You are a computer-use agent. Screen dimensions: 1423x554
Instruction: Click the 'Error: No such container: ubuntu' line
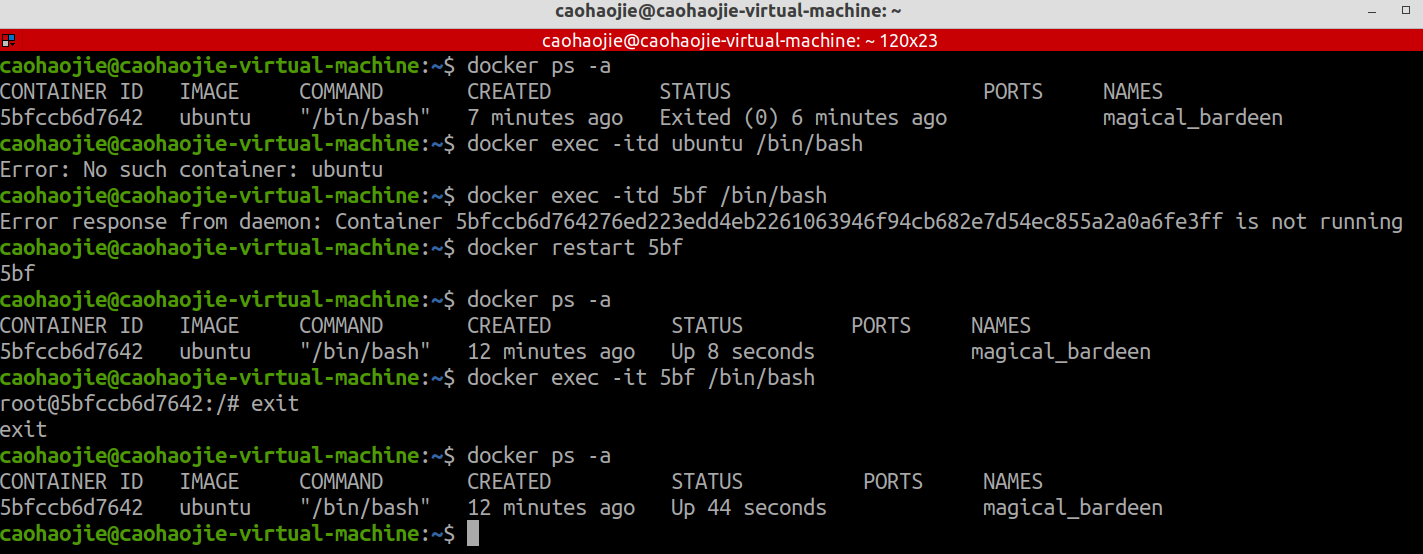[x=192, y=170]
